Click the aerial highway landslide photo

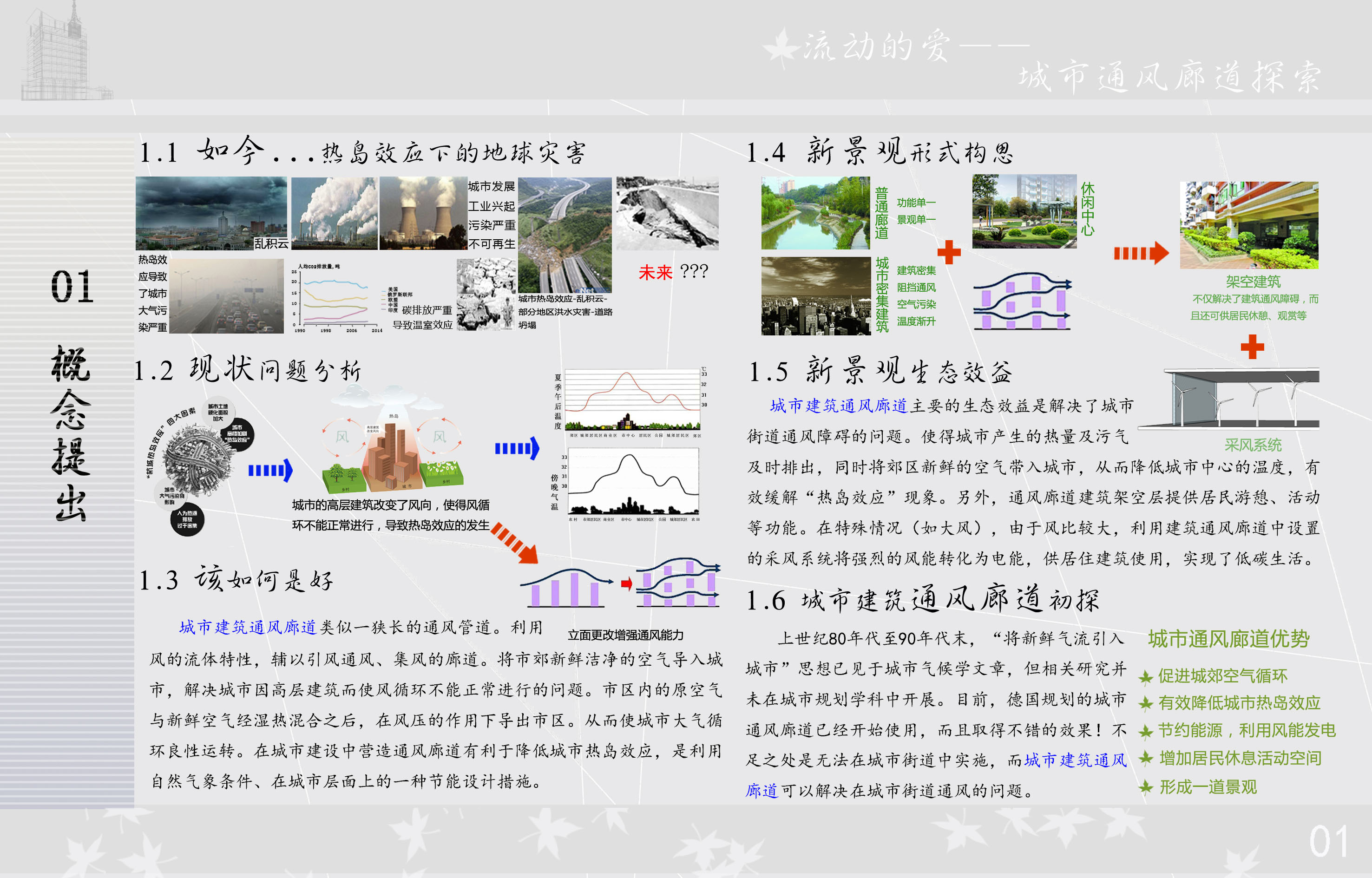pyautogui.click(x=565, y=235)
